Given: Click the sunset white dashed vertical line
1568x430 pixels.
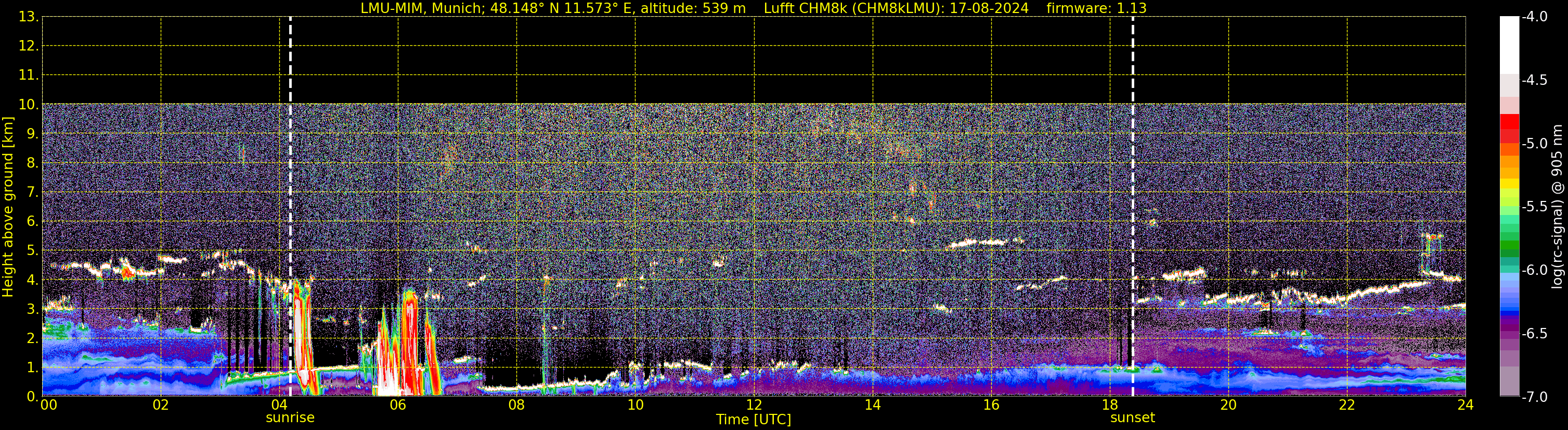Looking at the screenshot, I should (x=1133, y=207).
